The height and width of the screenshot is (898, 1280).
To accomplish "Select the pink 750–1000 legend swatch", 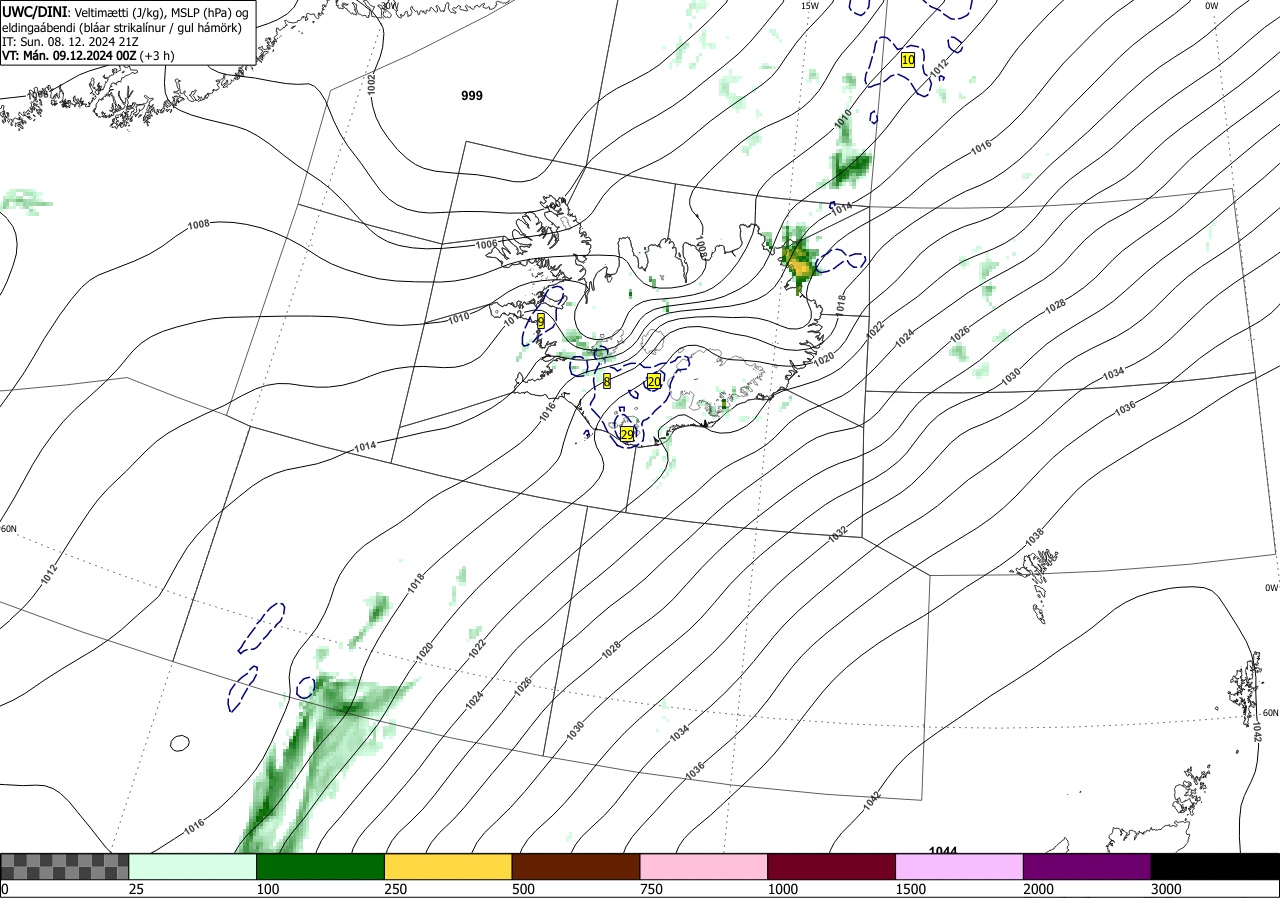I will coord(704,866).
